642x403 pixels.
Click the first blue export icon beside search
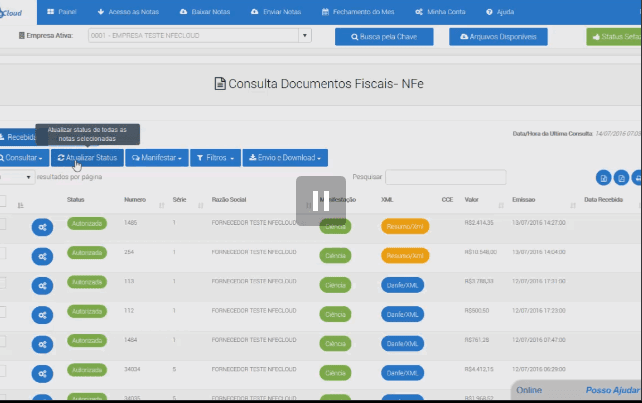click(x=603, y=178)
